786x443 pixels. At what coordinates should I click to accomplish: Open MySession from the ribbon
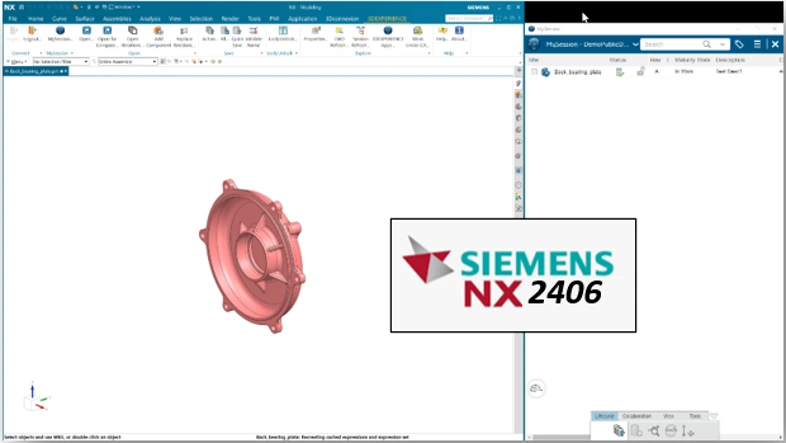[60, 31]
